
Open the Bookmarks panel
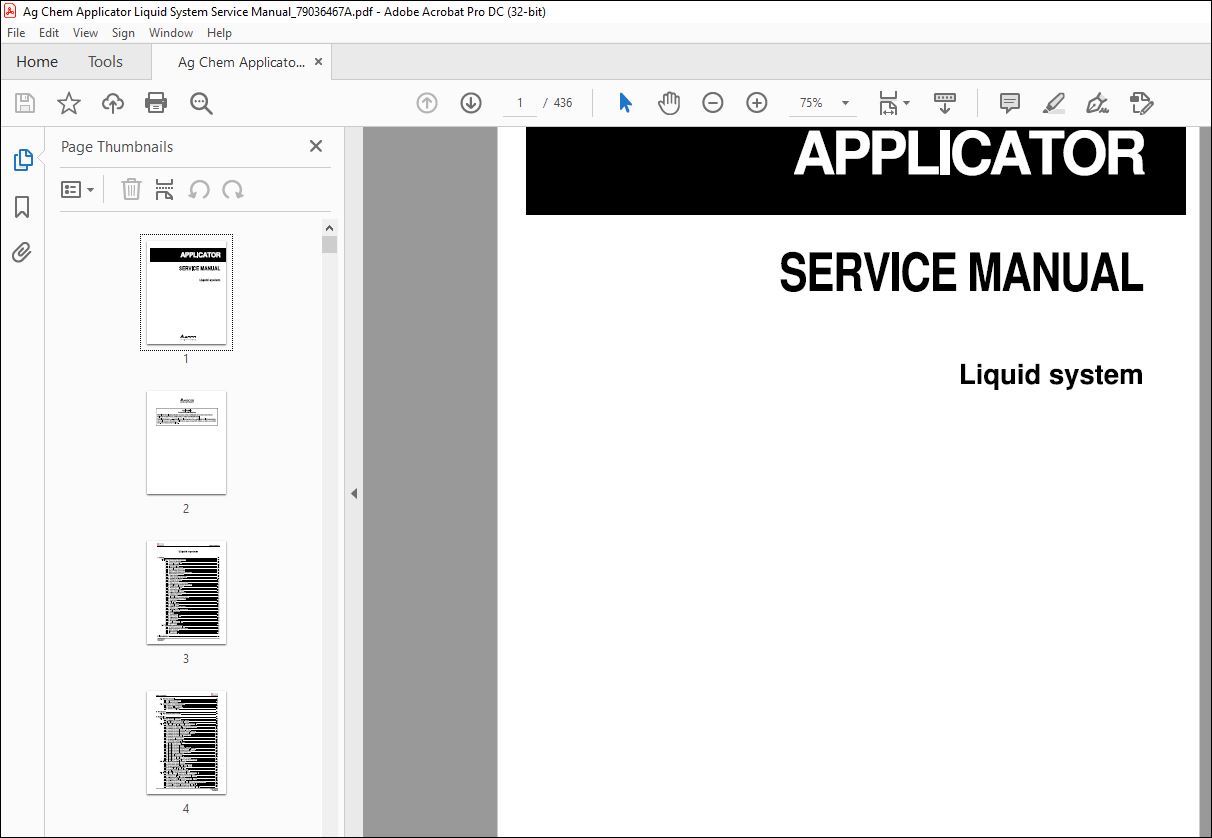22,207
